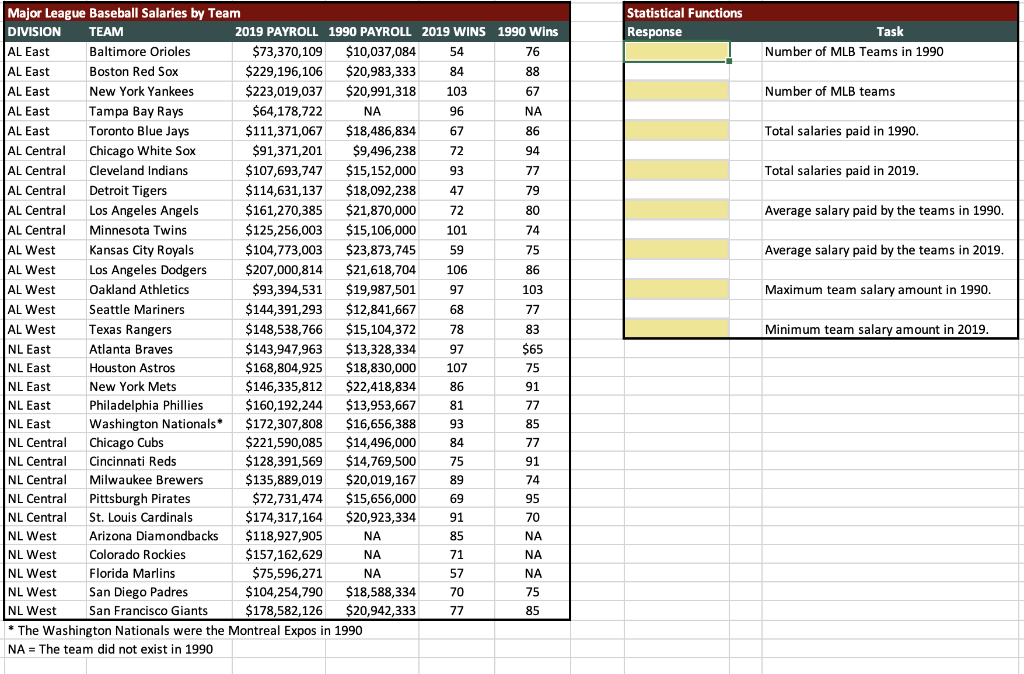Viewport: 1024px width, 674px height.
Task: Click the fill handle on the selected response cell
Action: click(x=727, y=62)
